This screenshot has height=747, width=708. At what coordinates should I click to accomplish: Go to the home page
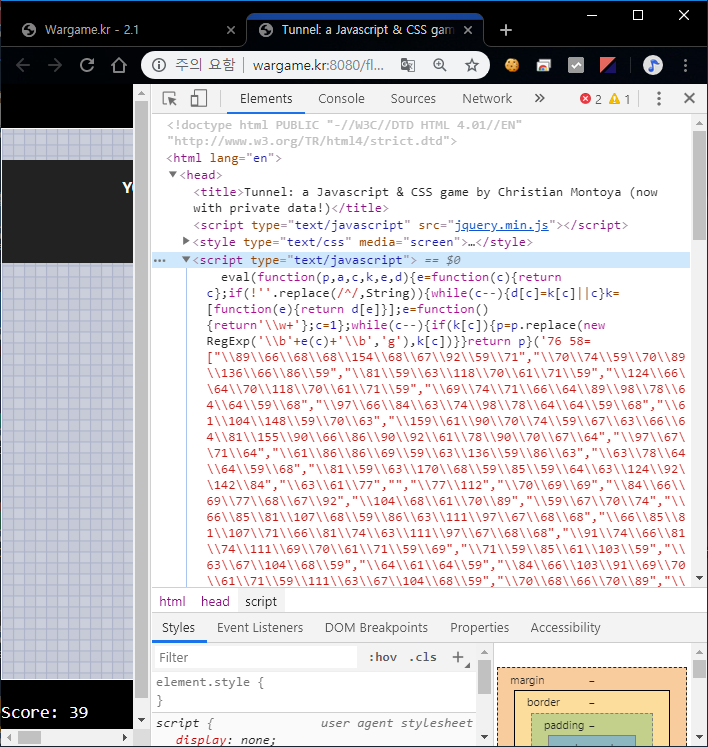(x=119, y=65)
